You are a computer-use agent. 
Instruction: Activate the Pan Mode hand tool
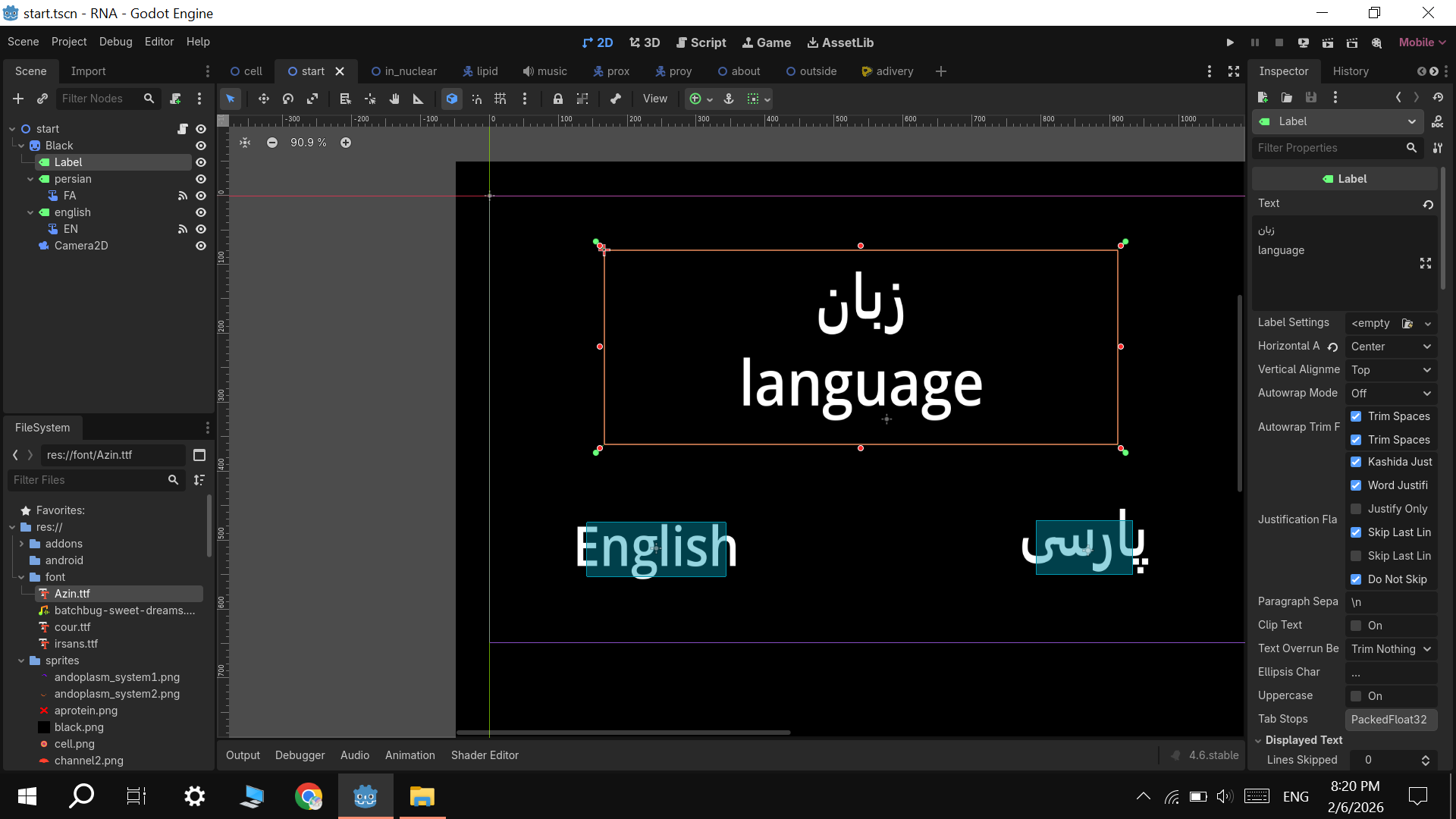[x=394, y=99]
